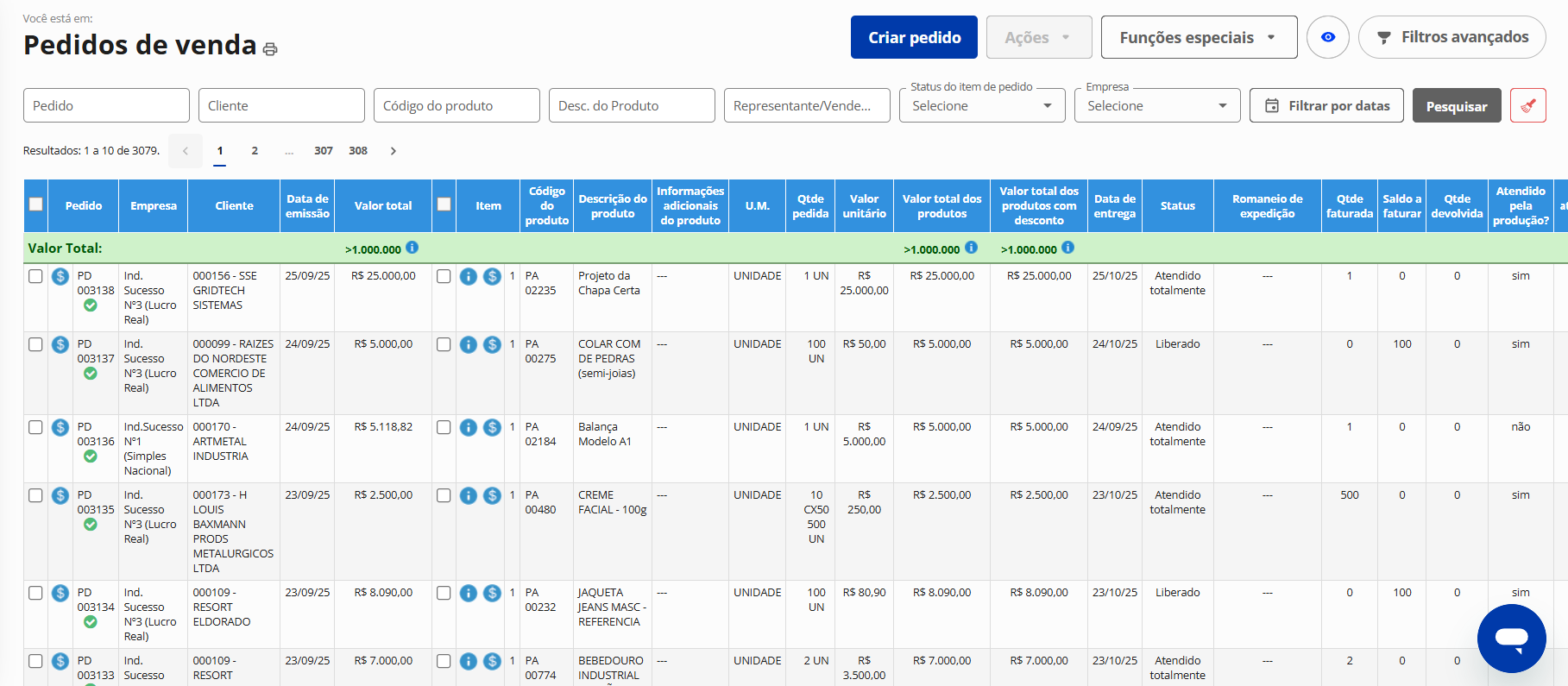
Task: Check the item checkbox for PA 00480 row
Action: tap(444, 495)
